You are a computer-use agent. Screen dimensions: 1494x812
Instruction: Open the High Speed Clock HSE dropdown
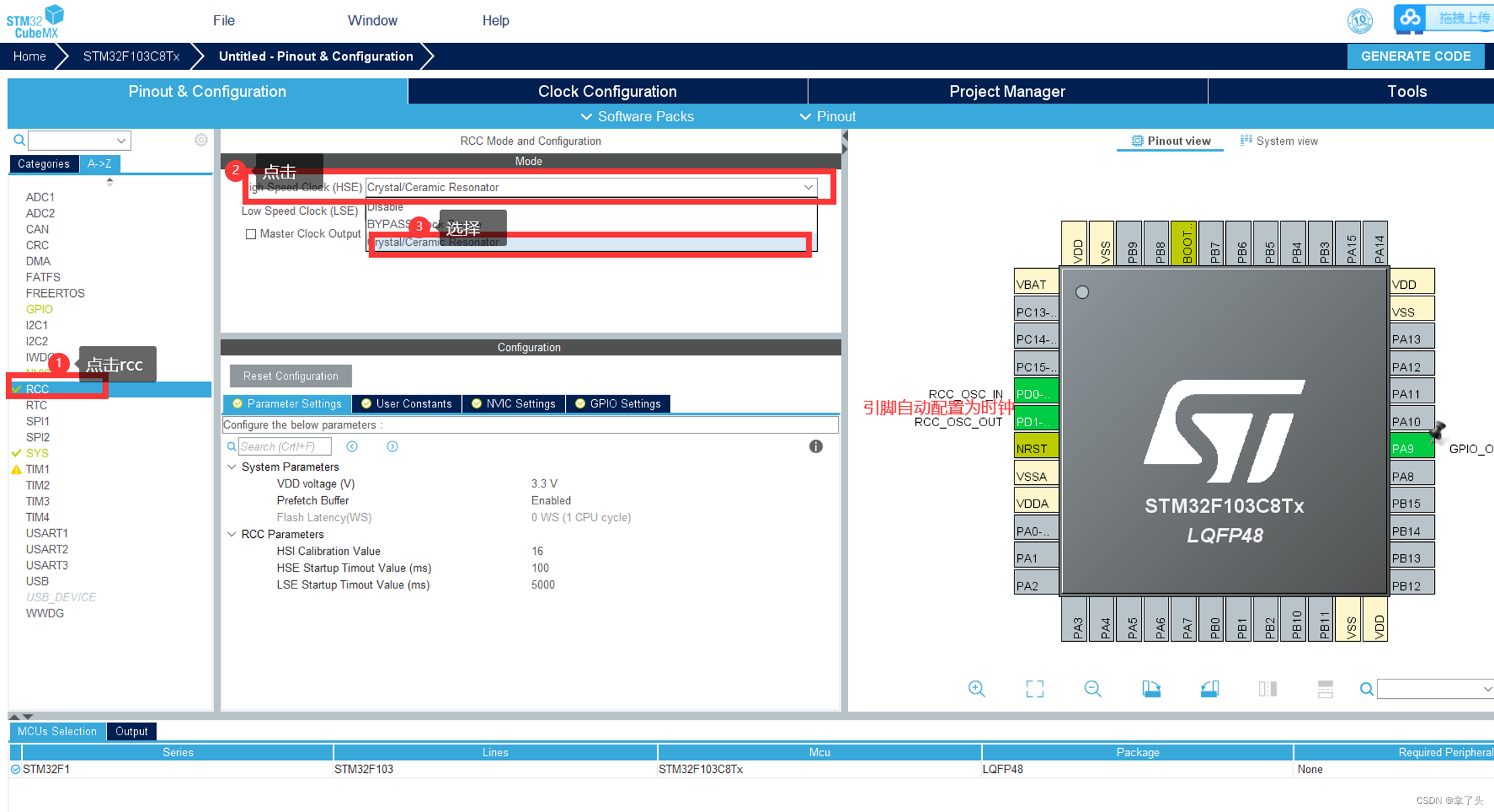point(808,187)
